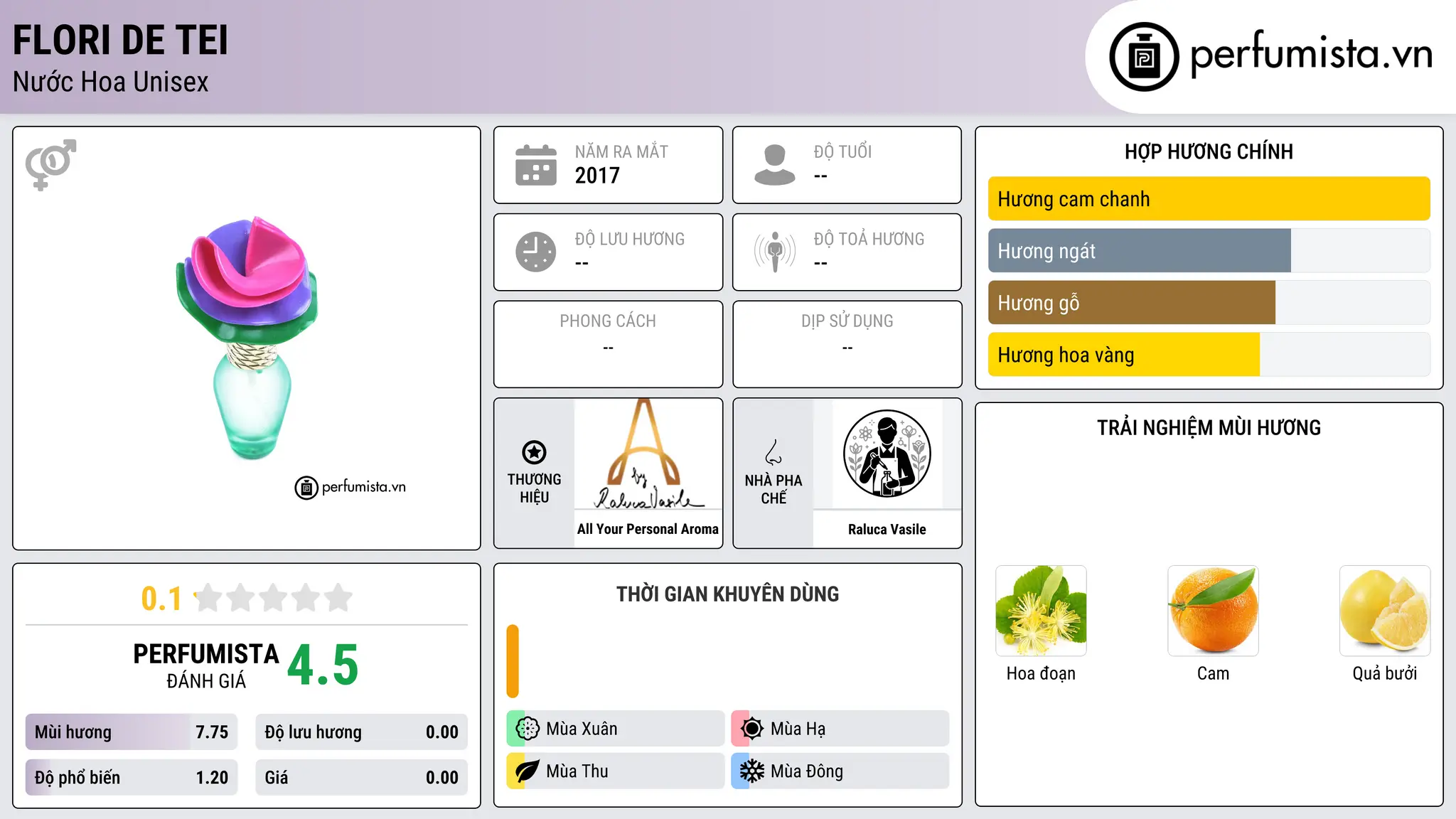The image size is (1456, 819).
Task: Click the Hoa đoạn note label
Action: (x=1041, y=673)
